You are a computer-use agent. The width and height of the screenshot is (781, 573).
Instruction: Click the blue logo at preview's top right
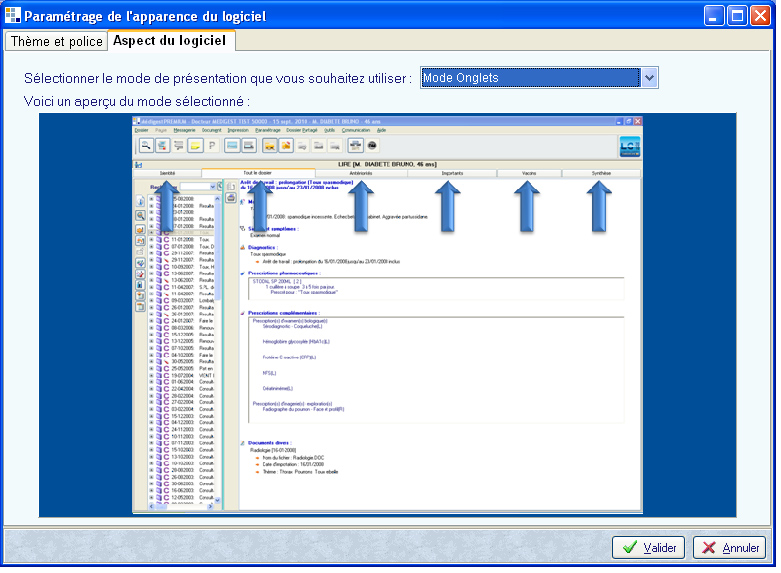click(x=630, y=146)
